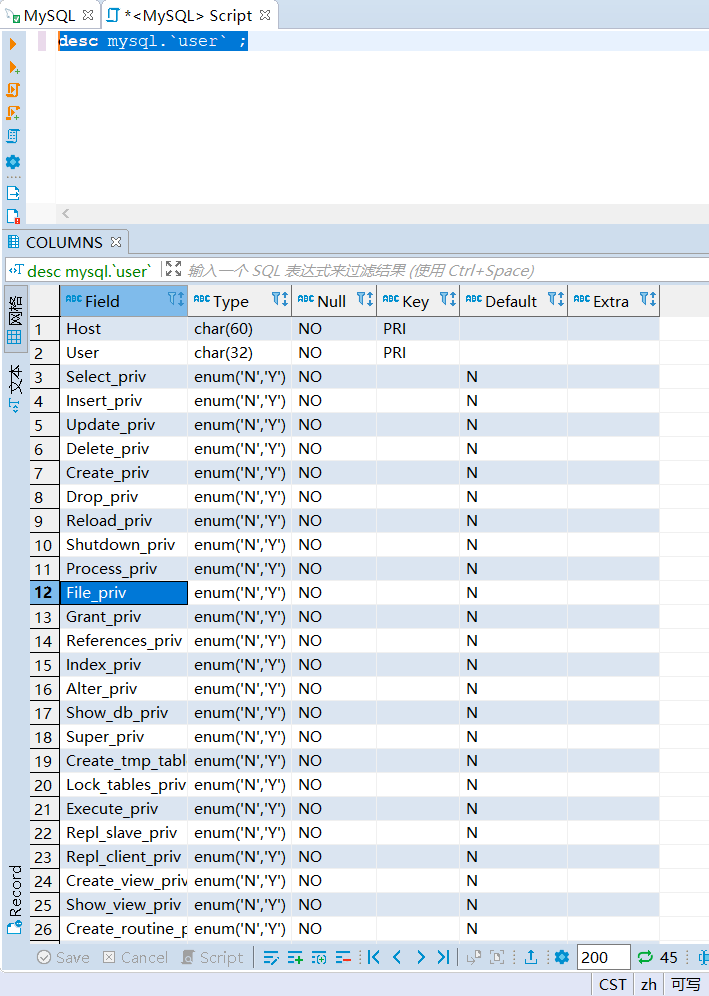Refresh the result set using green arrows
This screenshot has height=996, width=709.
(x=645, y=957)
